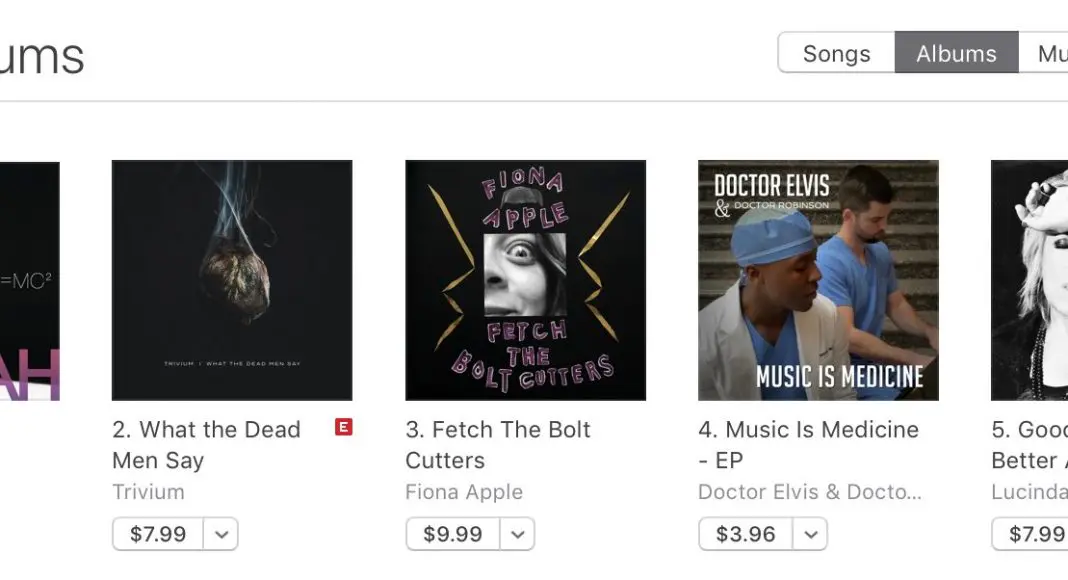Open the options arrow next to $9.99

[517, 534]
